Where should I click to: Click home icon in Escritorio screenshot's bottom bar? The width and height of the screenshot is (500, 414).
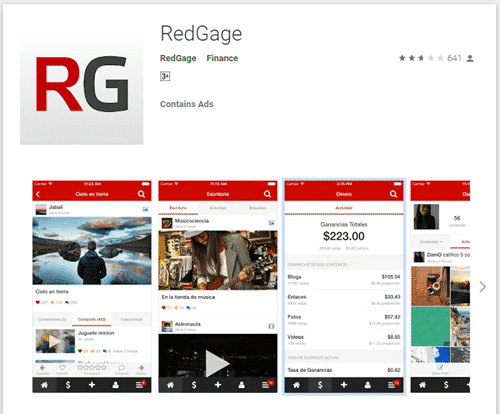point(170,385)
